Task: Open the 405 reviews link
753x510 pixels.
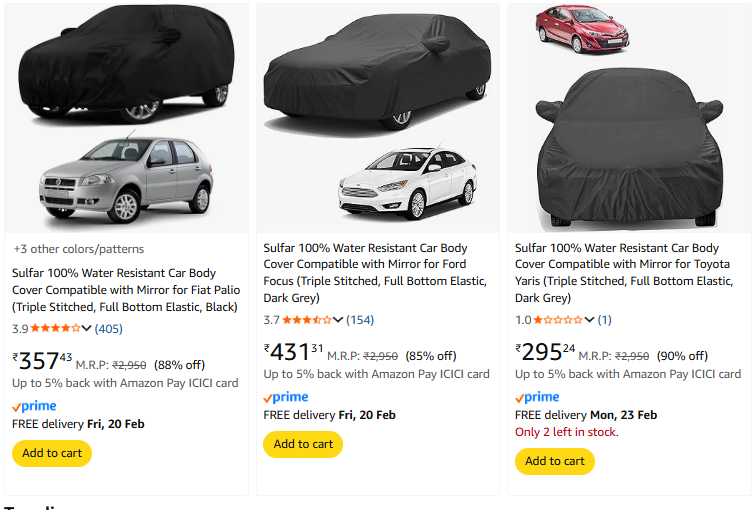Action: [109, 329]
